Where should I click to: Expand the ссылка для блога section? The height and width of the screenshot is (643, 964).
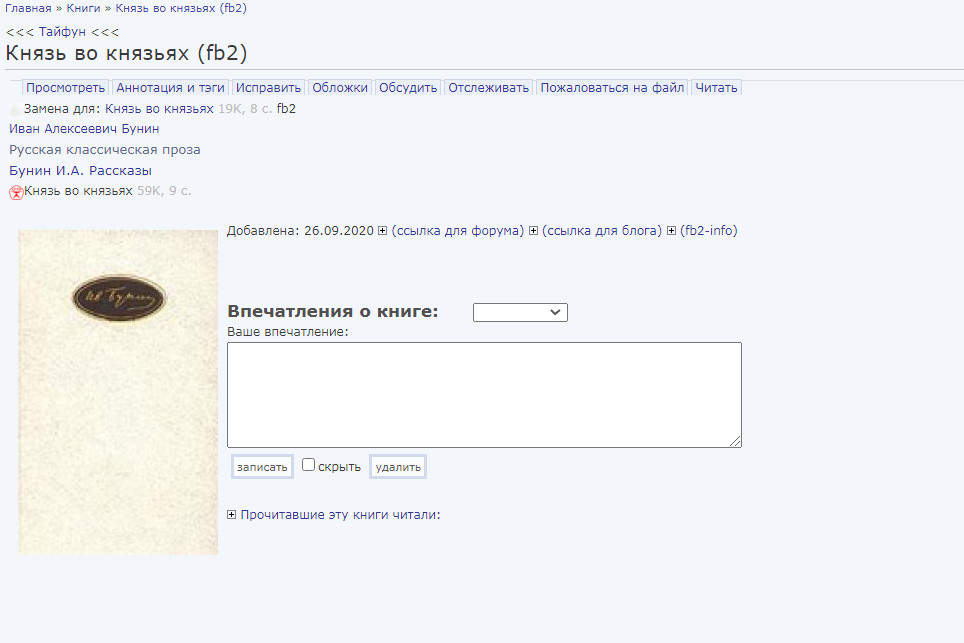pos(534,231)
